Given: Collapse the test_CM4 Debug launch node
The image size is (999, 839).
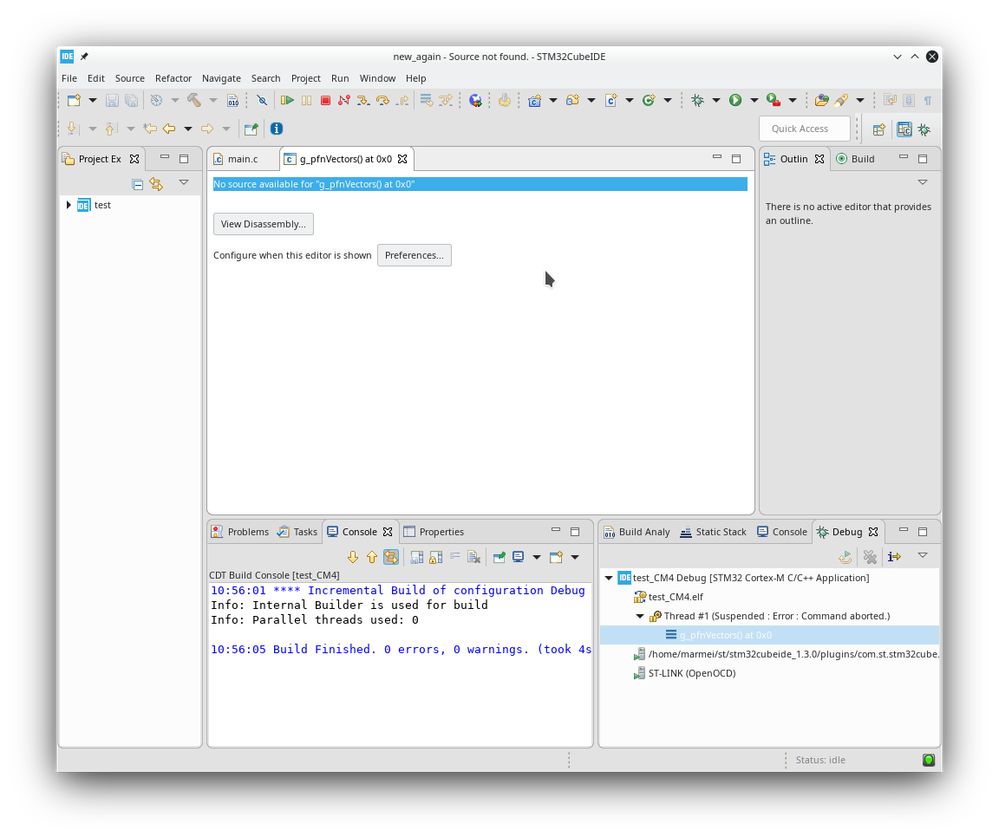Looking at the screenshot, I should pyautogui.click(x=609, y=578).
